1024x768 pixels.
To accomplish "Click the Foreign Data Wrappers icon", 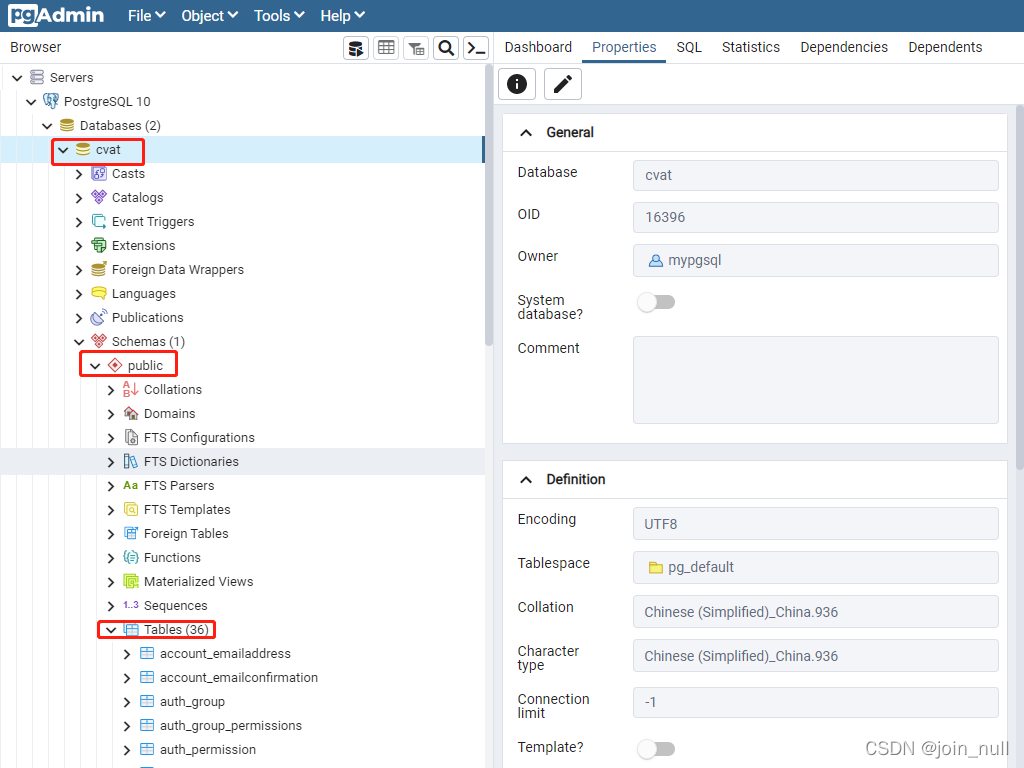I will (99, 270).
